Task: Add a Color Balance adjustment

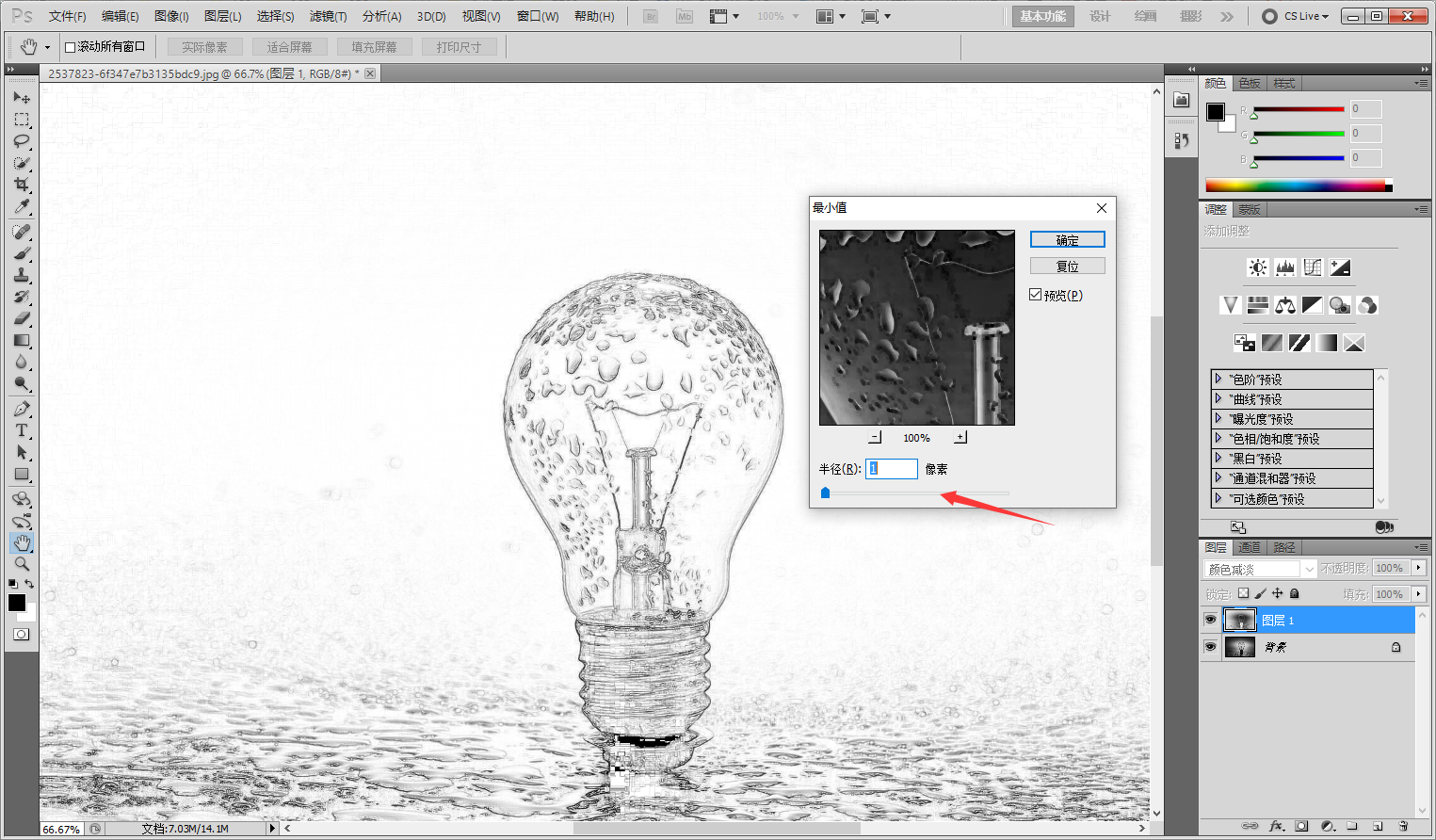Action: tap(1285, 305)
